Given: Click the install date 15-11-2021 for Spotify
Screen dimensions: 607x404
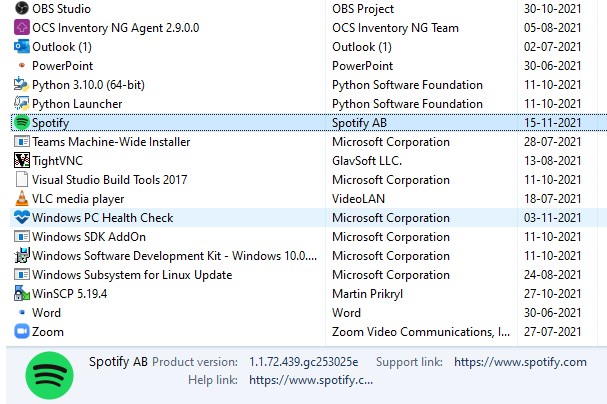Looking at the screenshot, I should 552,123.
